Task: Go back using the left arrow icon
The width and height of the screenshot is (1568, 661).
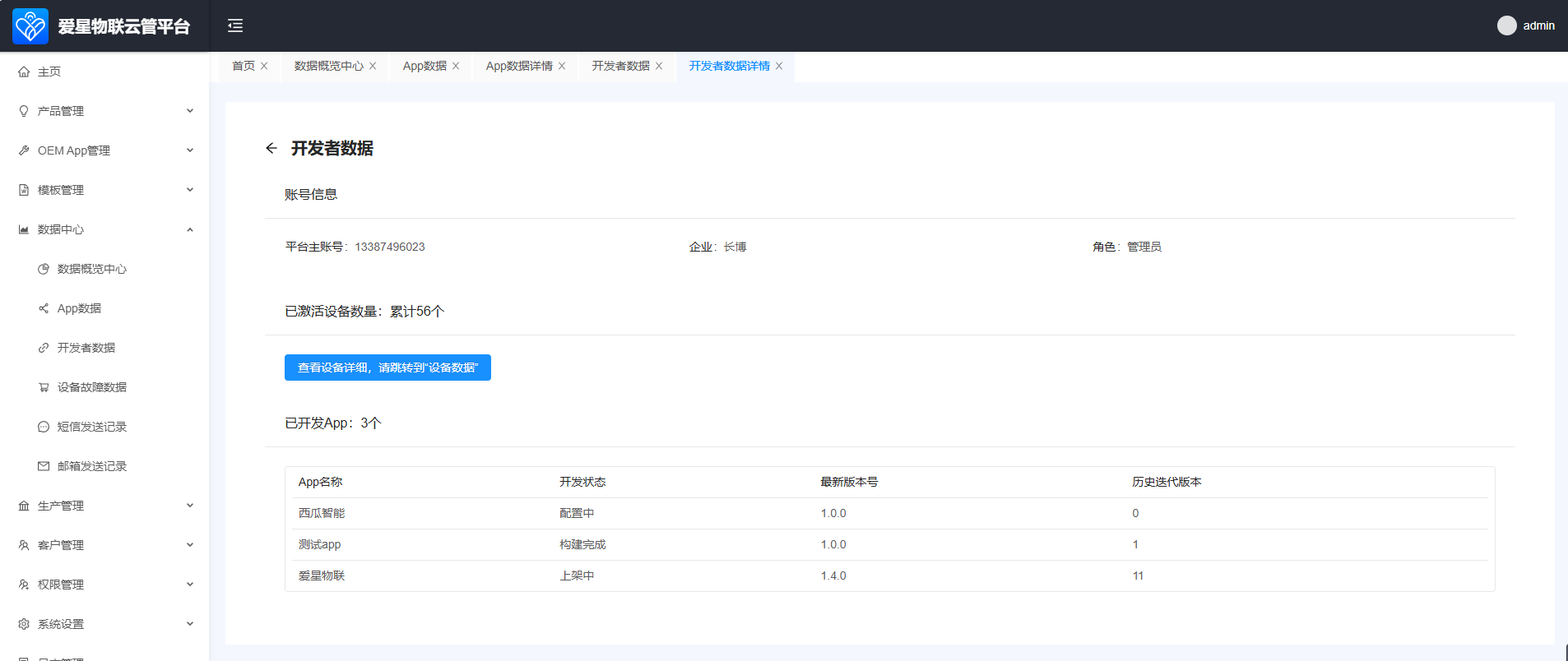Action: point(271,148)
